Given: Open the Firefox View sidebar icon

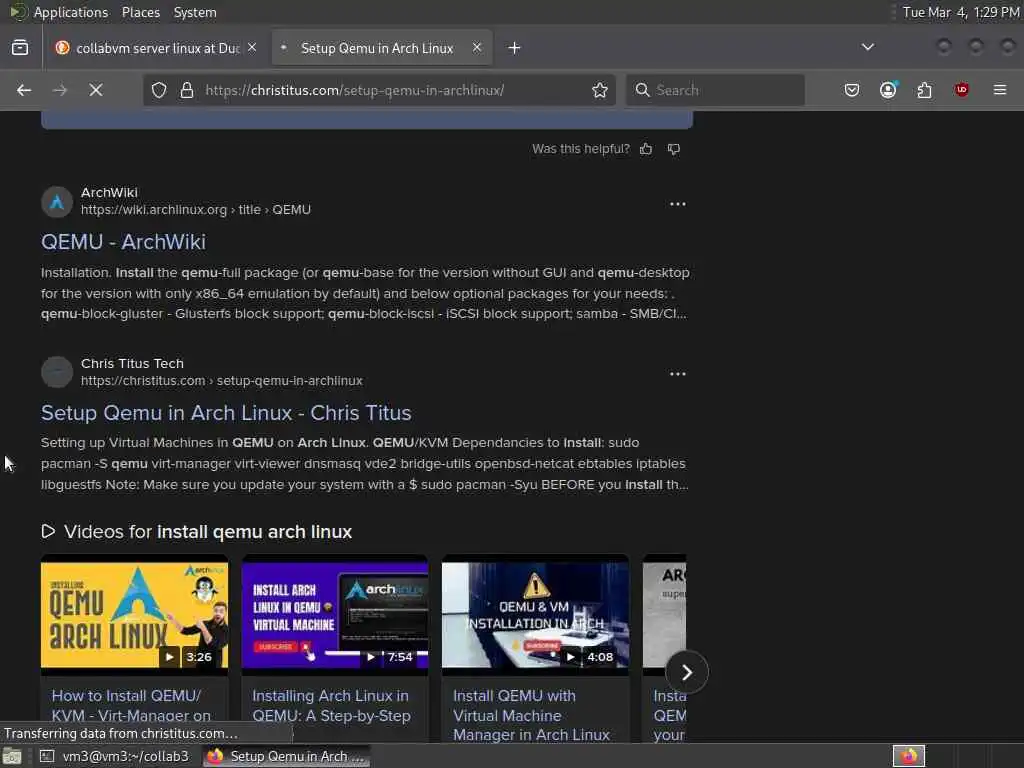Looking at the screenshot, I should (20, 48).
